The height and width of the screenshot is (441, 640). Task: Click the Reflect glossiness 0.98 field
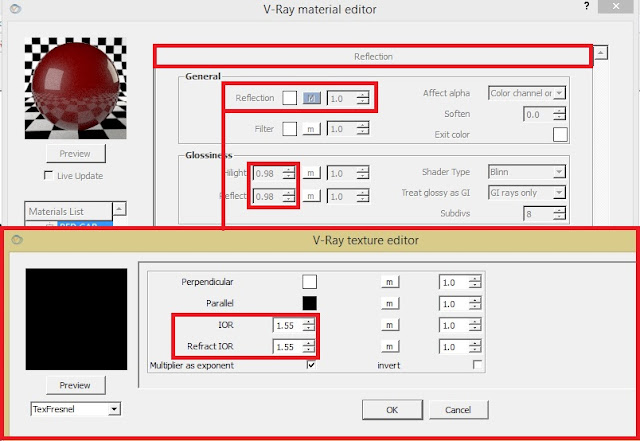pos(268,196)
